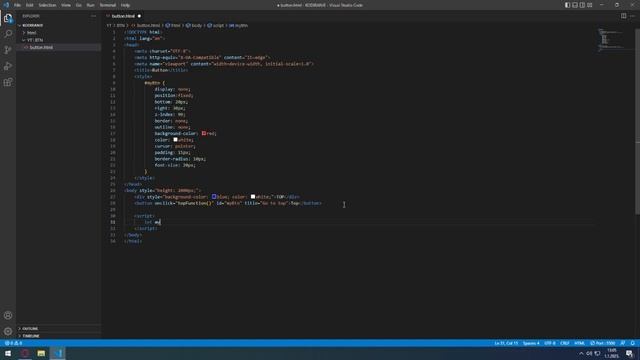Click the taskbar clock and date
Image resolution: width=640 pixels, height=360 pixels.
coord(611,353)
